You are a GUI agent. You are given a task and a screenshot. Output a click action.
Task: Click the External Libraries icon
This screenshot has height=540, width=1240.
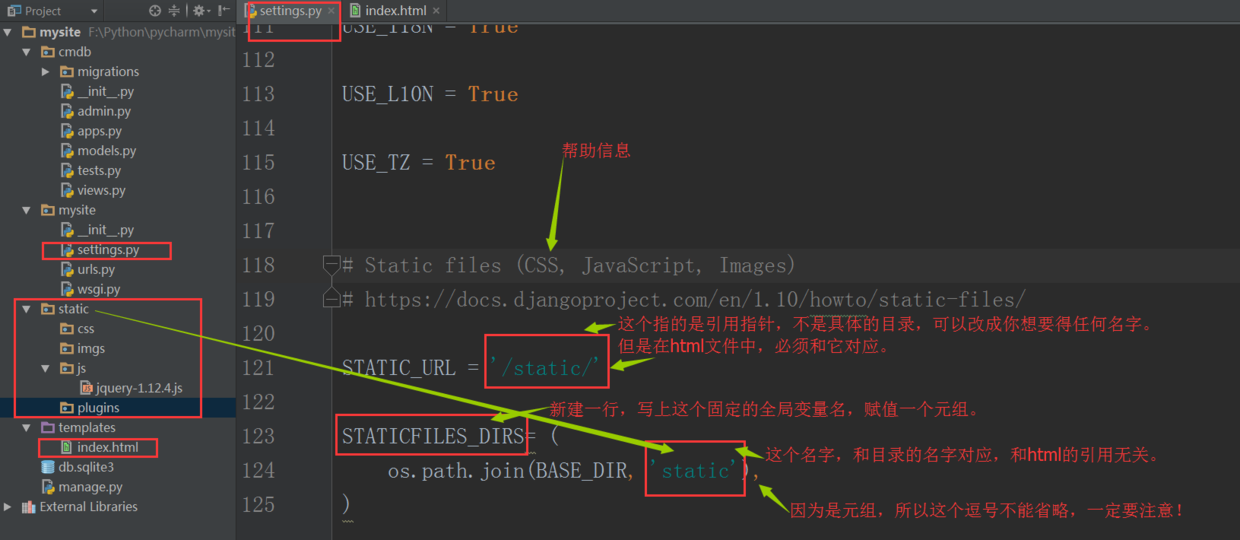click(x=29, y=507)
